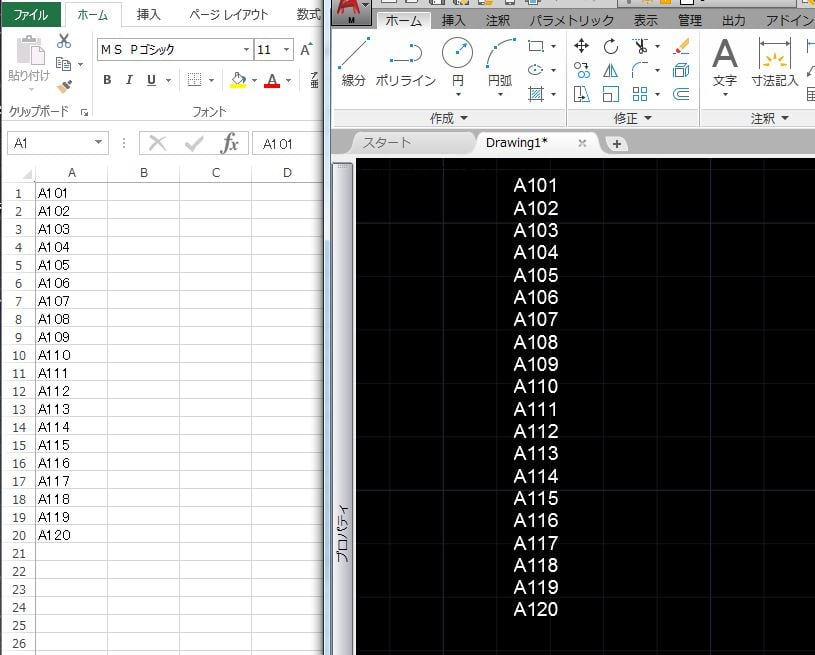Click the Mirror tool icon
This screenshot has width=815, height=655.
click(x=611, y=70)
